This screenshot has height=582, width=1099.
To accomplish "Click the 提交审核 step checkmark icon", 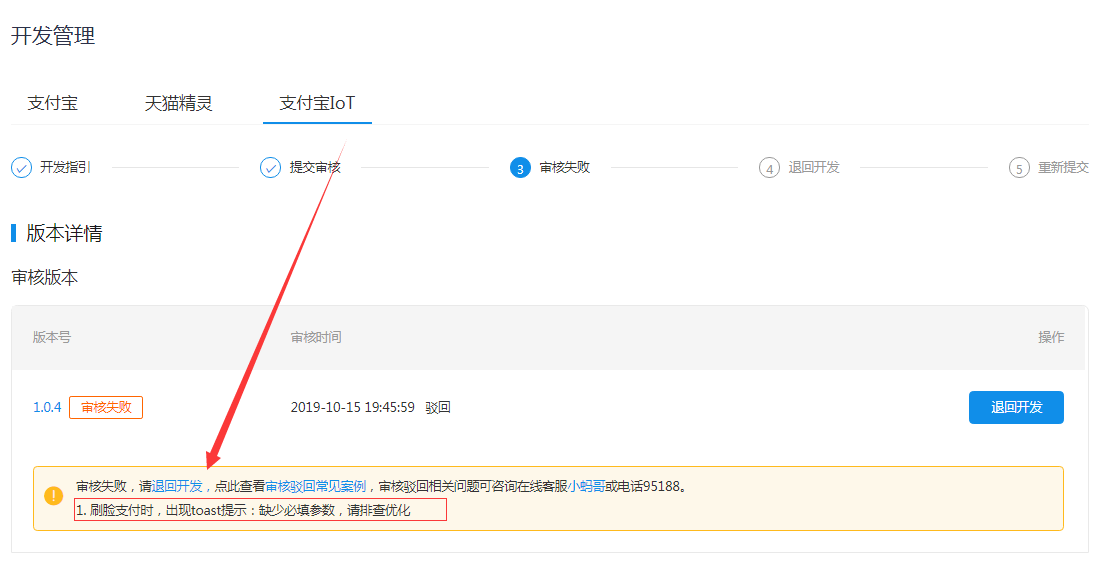I will click(271, 168).
